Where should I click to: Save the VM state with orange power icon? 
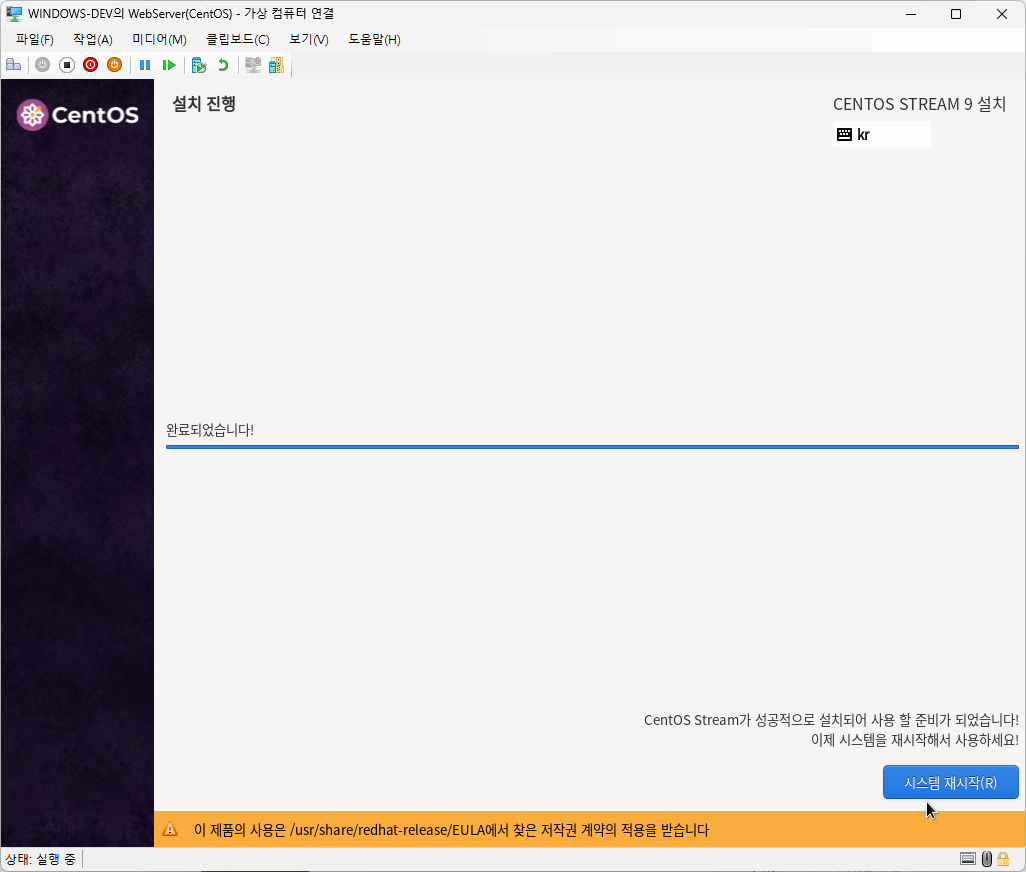pos(114,64)
